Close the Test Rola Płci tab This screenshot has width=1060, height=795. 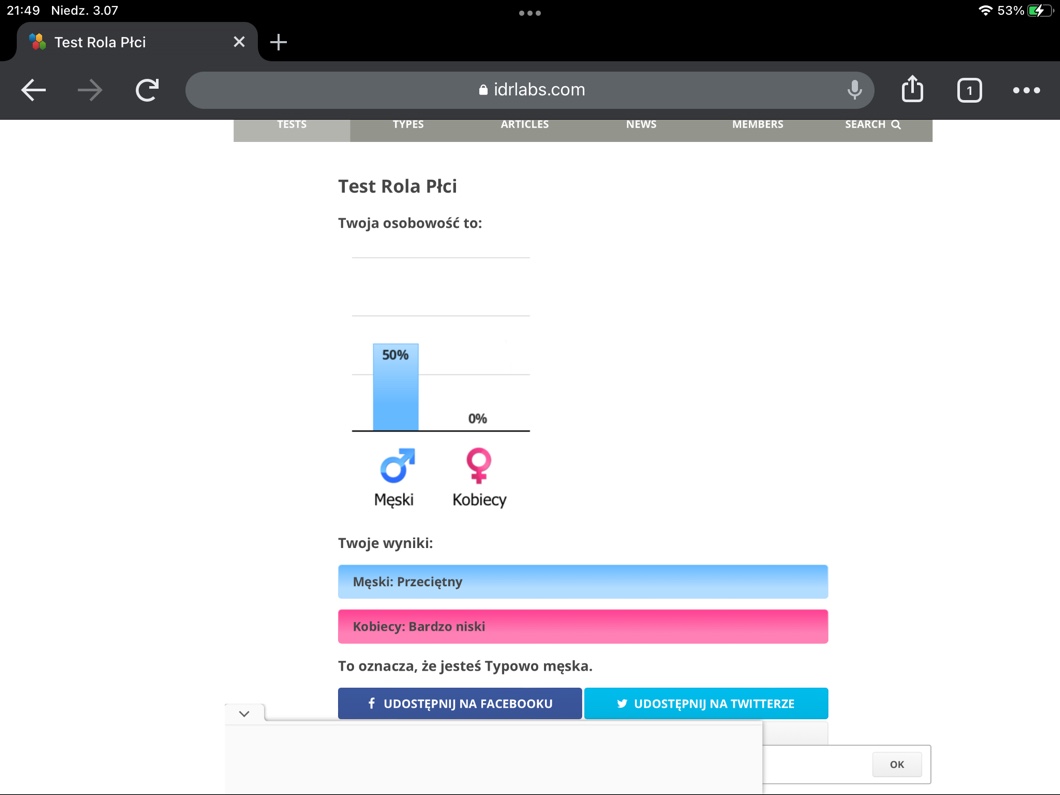point(239,42)
